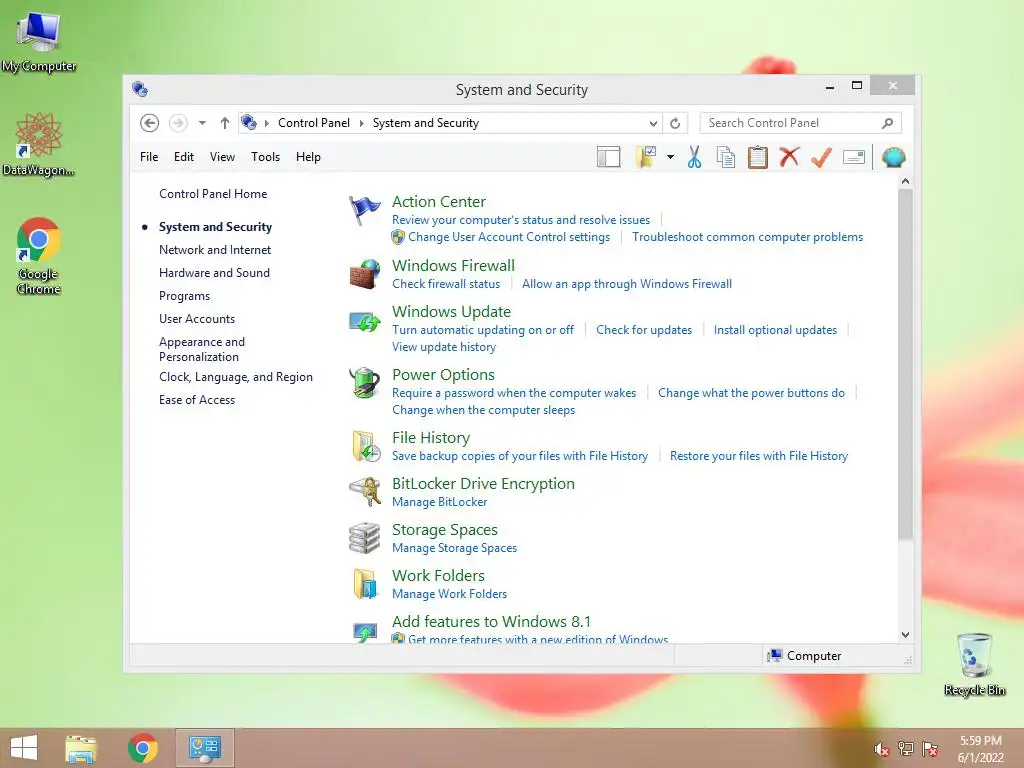Open Network and Internet category
The width and height of the screenshot is (1024, 768).
click(215, 249)
